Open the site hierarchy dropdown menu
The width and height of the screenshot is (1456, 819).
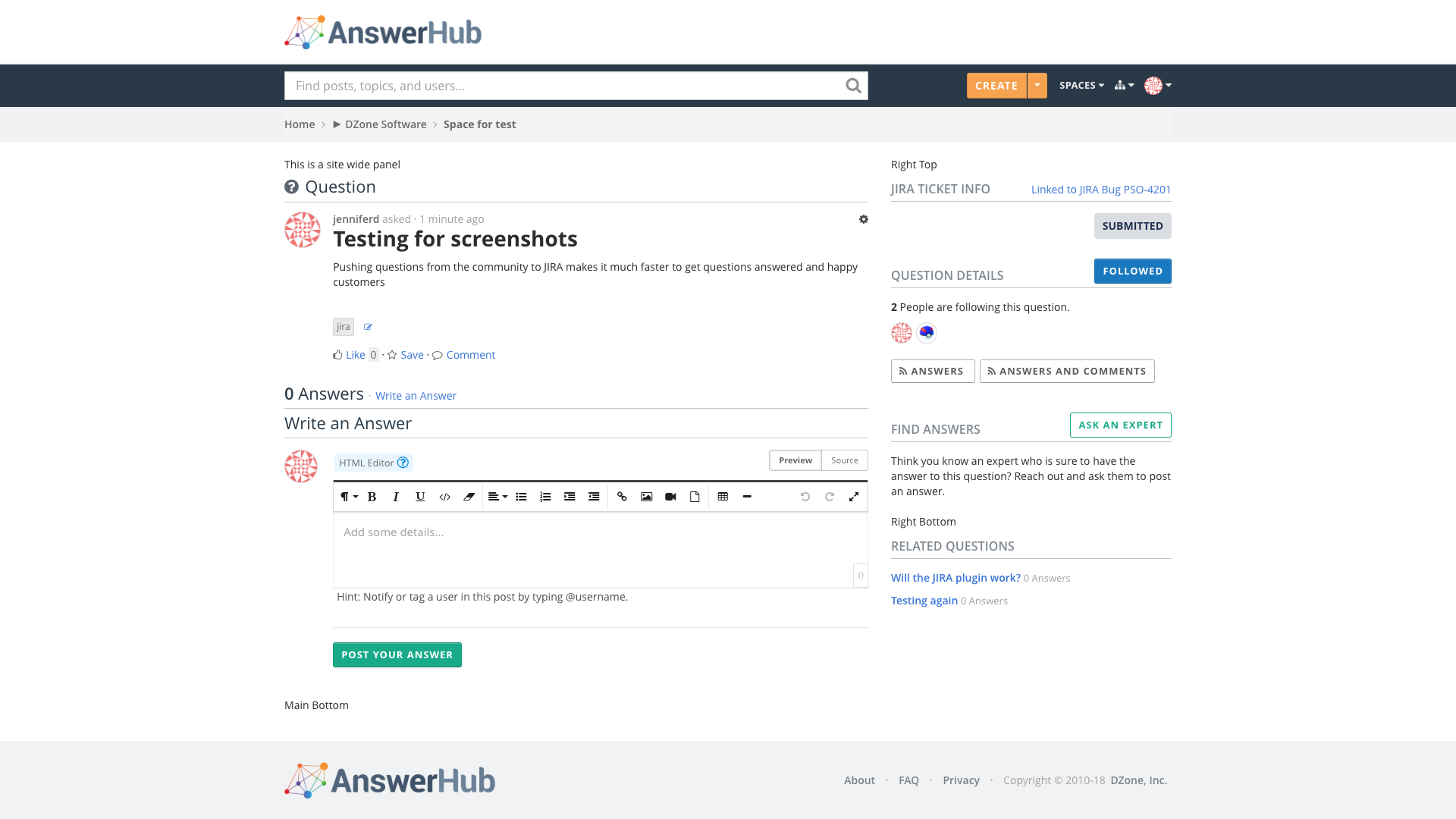click(1124, 85)
